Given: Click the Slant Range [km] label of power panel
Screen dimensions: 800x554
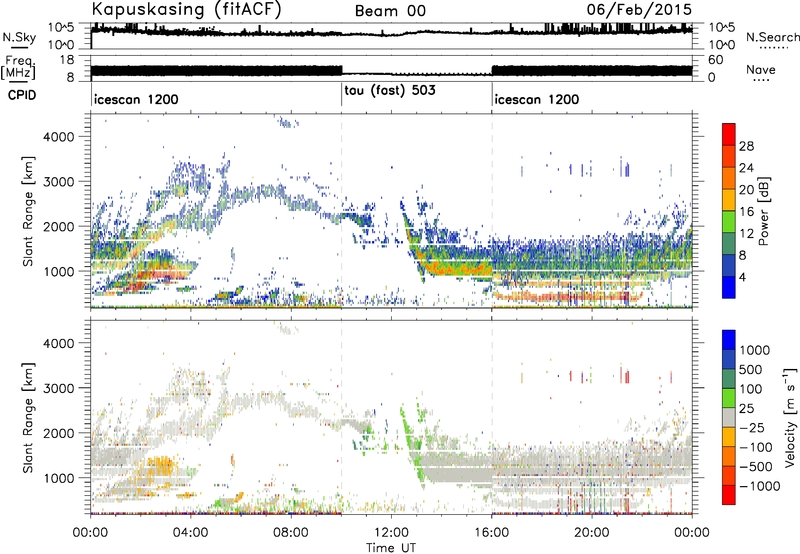Looking at the screenshot, I should click(x=28, y=211).
